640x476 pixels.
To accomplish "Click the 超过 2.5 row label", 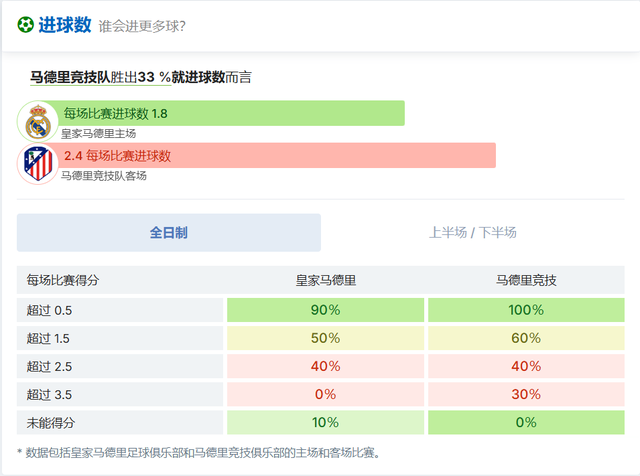I will 50,366.
